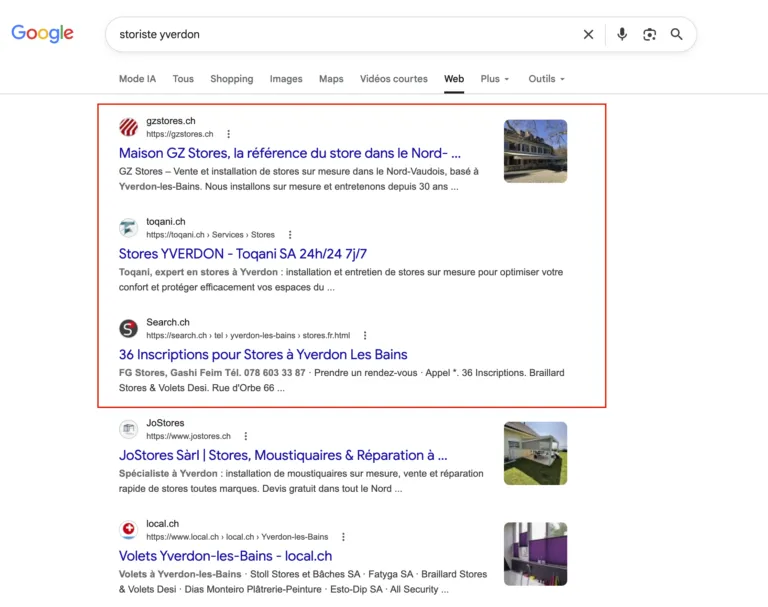Open the Maison GZ Stores result link

[x=290, y=153]
